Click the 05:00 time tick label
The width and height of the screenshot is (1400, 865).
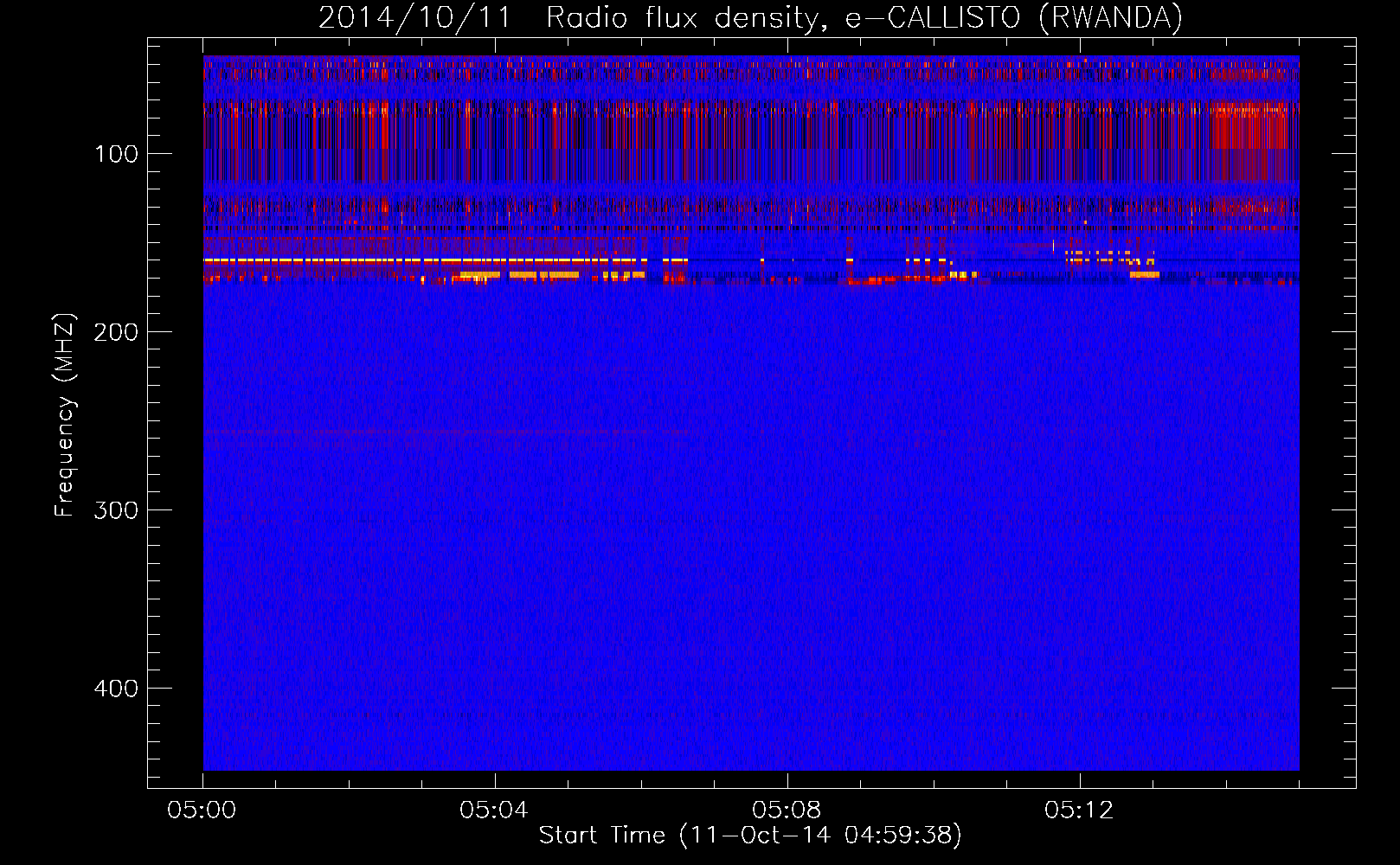[x=202, y=811]
